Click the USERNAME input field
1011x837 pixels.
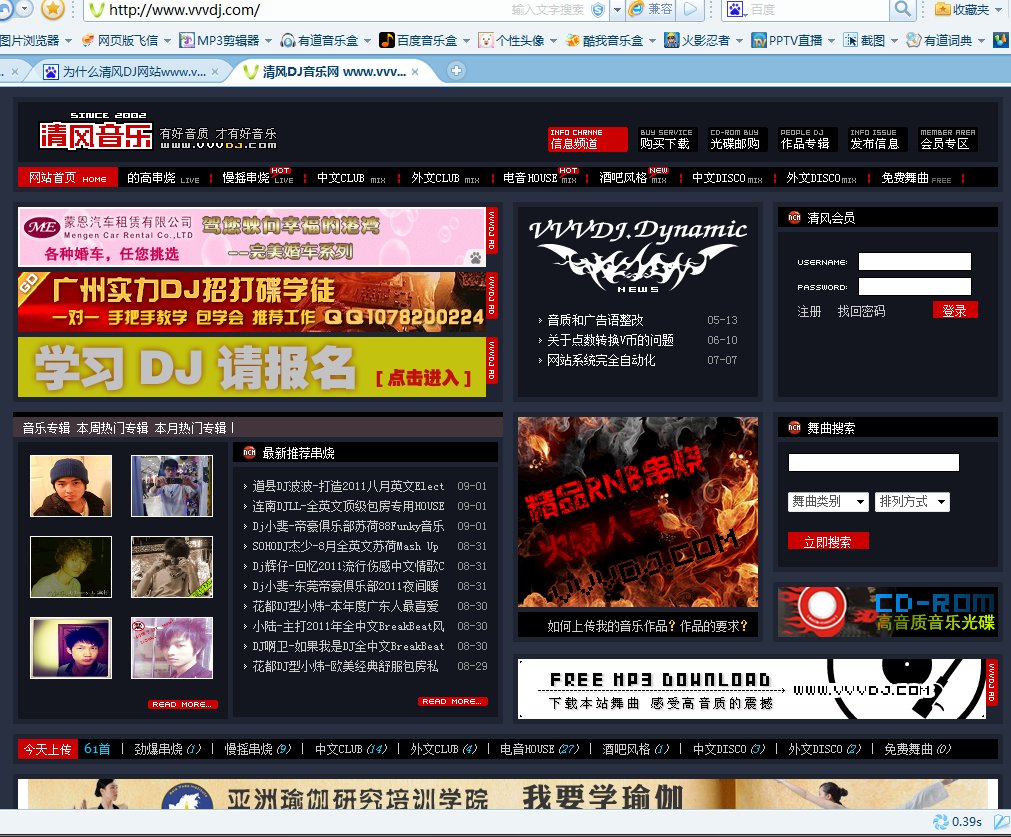pos(914,262)
